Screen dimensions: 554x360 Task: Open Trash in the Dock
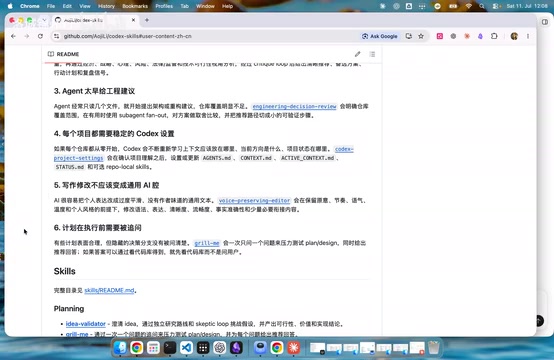click(434, 348)
